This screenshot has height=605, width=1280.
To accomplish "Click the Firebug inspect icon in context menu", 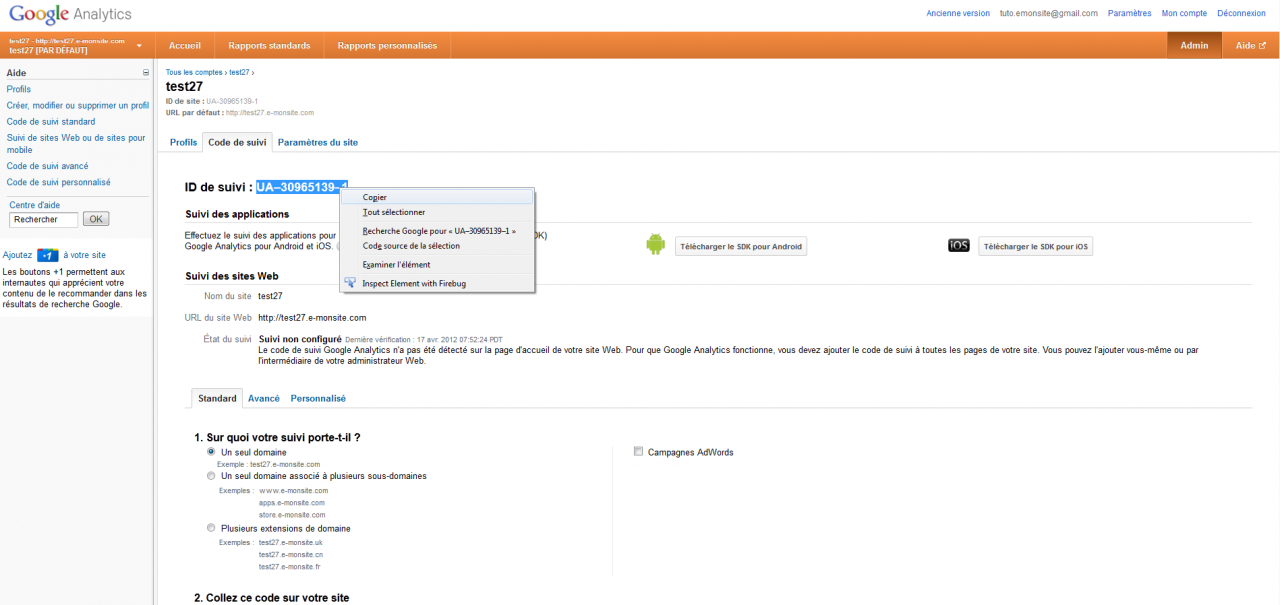I will coord(350,283).
